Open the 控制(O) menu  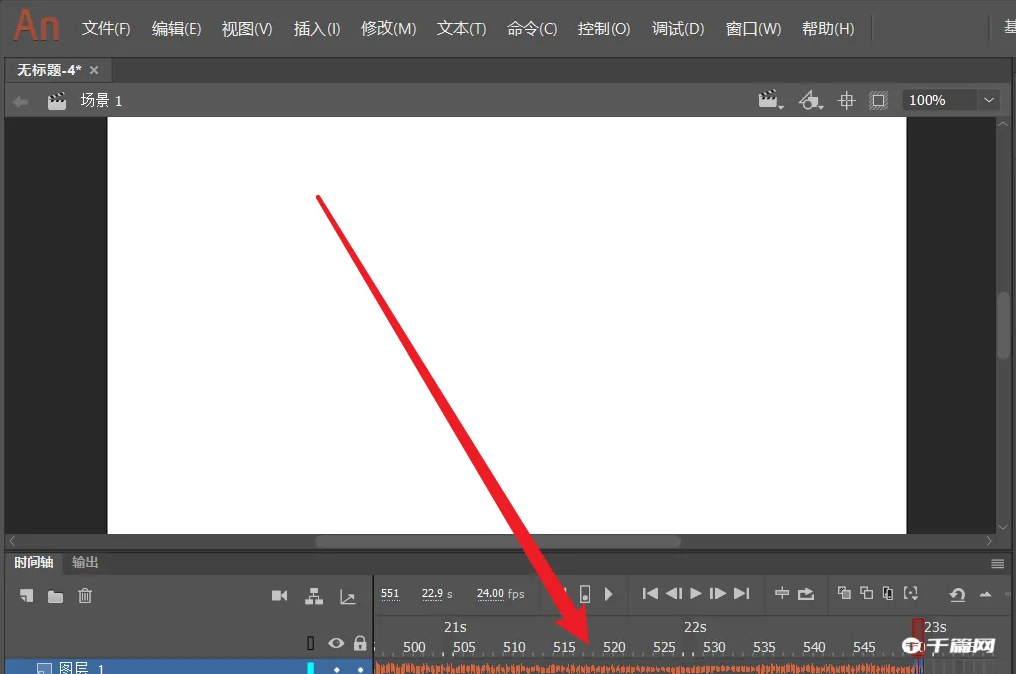(x=603, y=29)
